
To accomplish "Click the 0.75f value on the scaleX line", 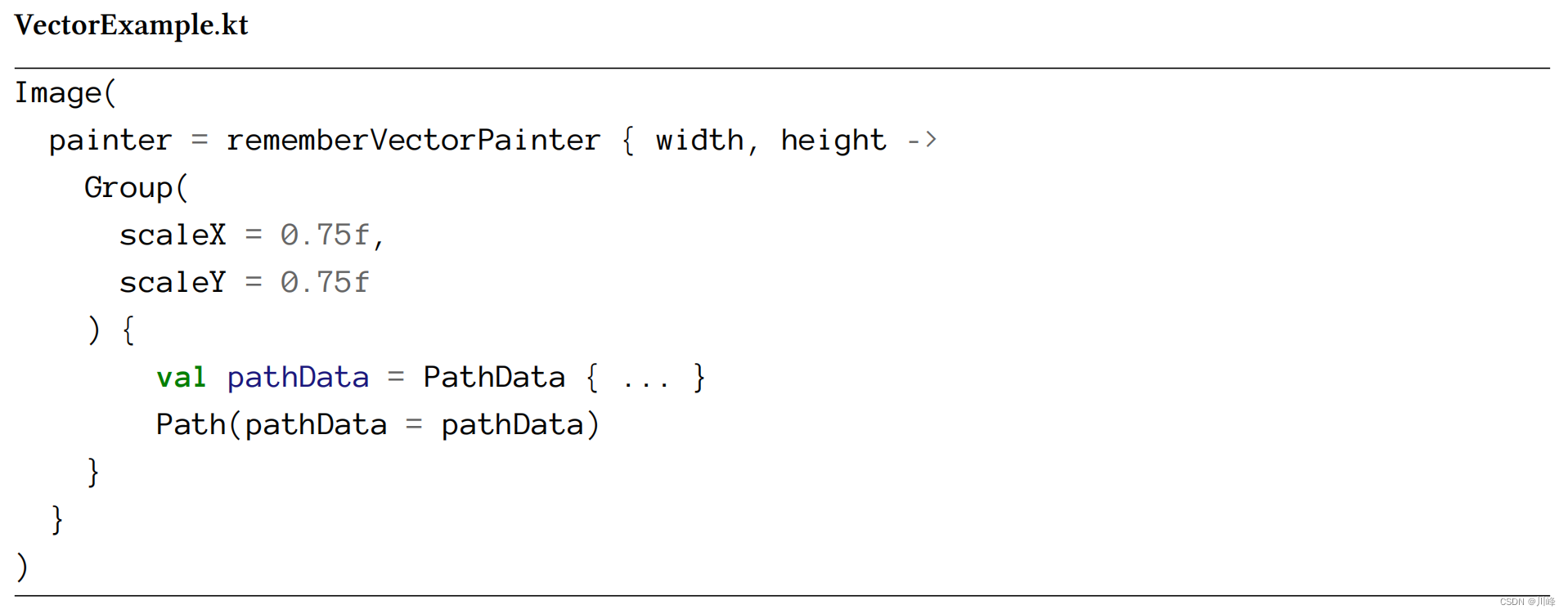I will [325, 235].
